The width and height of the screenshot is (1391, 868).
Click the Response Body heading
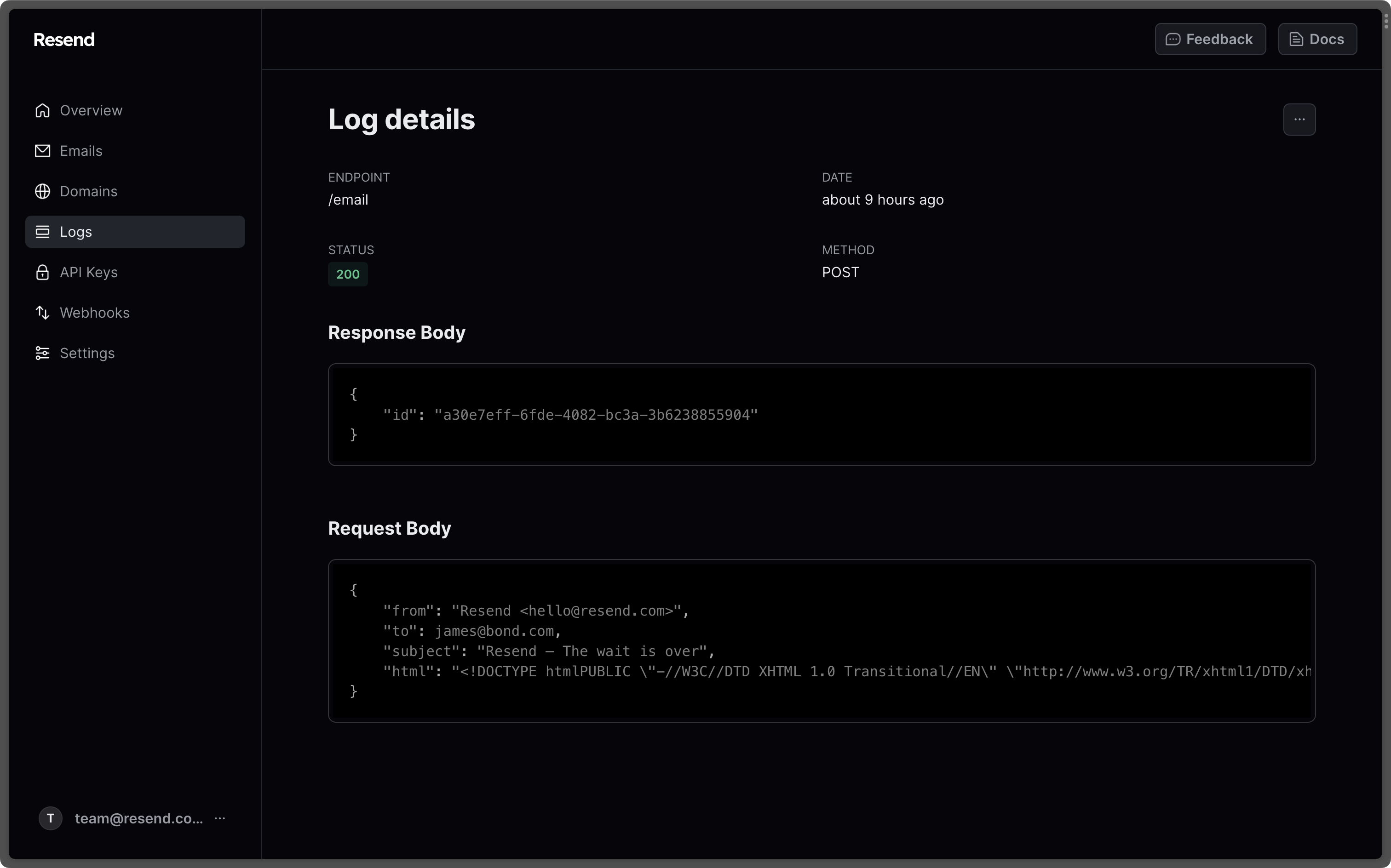pos(397,332)
